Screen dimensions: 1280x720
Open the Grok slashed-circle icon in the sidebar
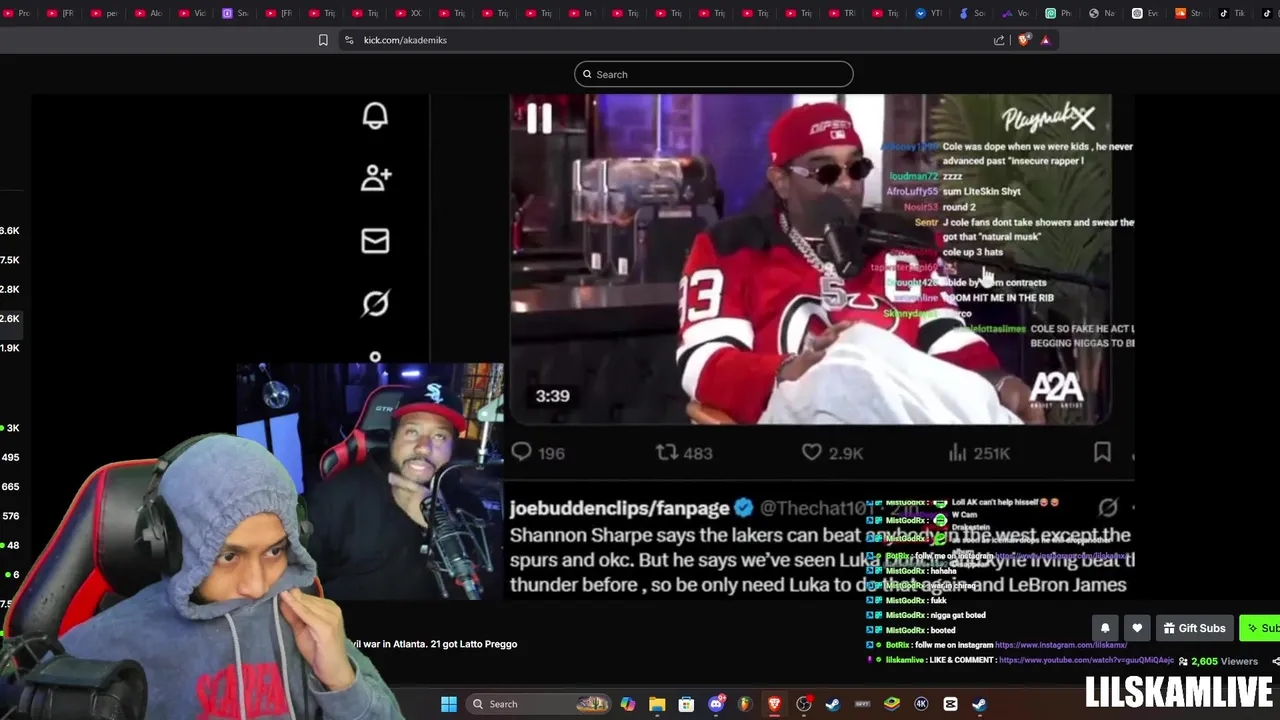click(x=375, y=303)
